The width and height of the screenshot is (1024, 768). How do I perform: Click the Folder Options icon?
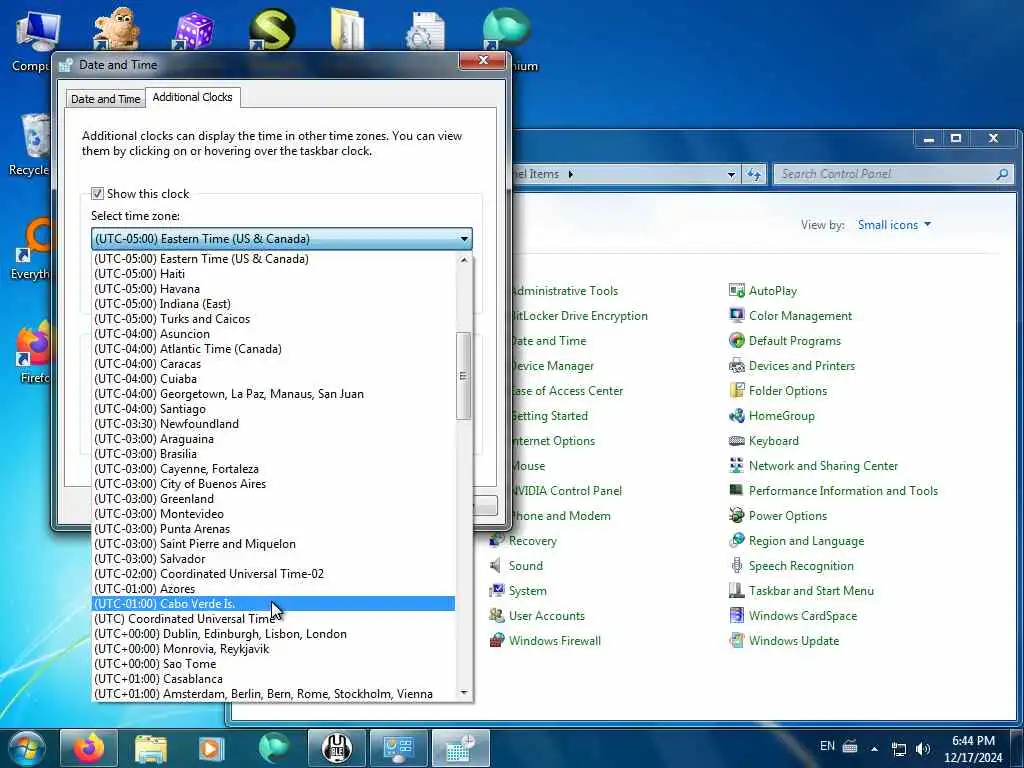pos(736,391)
